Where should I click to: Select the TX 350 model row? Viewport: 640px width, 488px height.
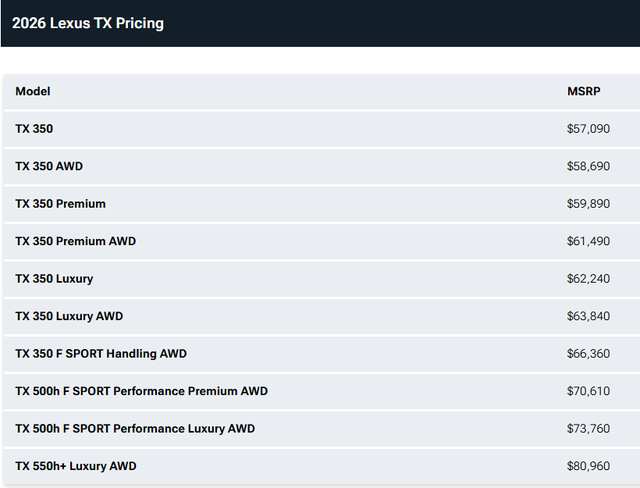tap(35, 129)
